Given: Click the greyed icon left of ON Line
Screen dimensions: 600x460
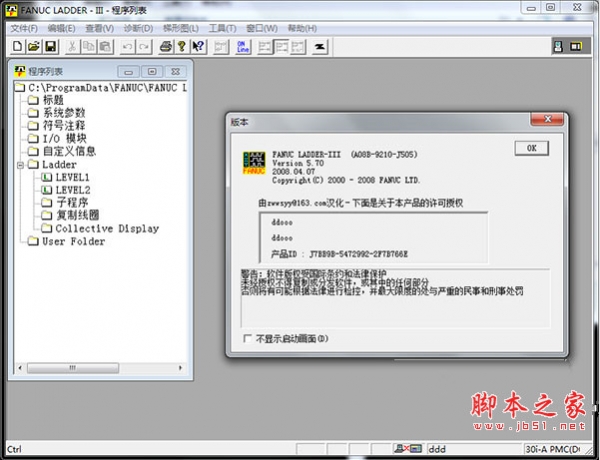Looking at the screenshot, I should point(220,47).
